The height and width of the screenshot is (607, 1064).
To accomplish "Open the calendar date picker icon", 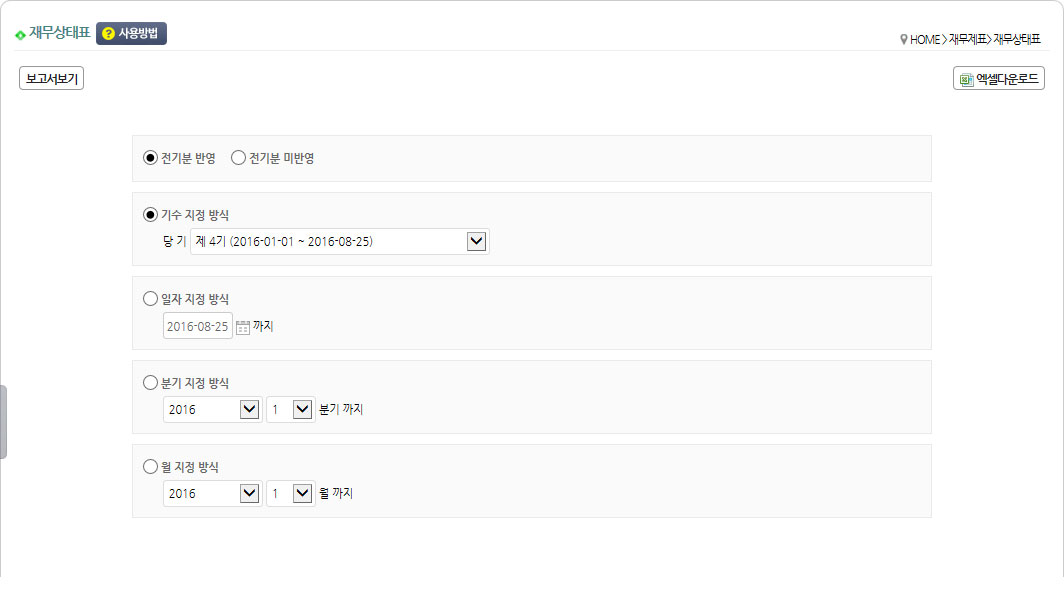I will point(243,328).
